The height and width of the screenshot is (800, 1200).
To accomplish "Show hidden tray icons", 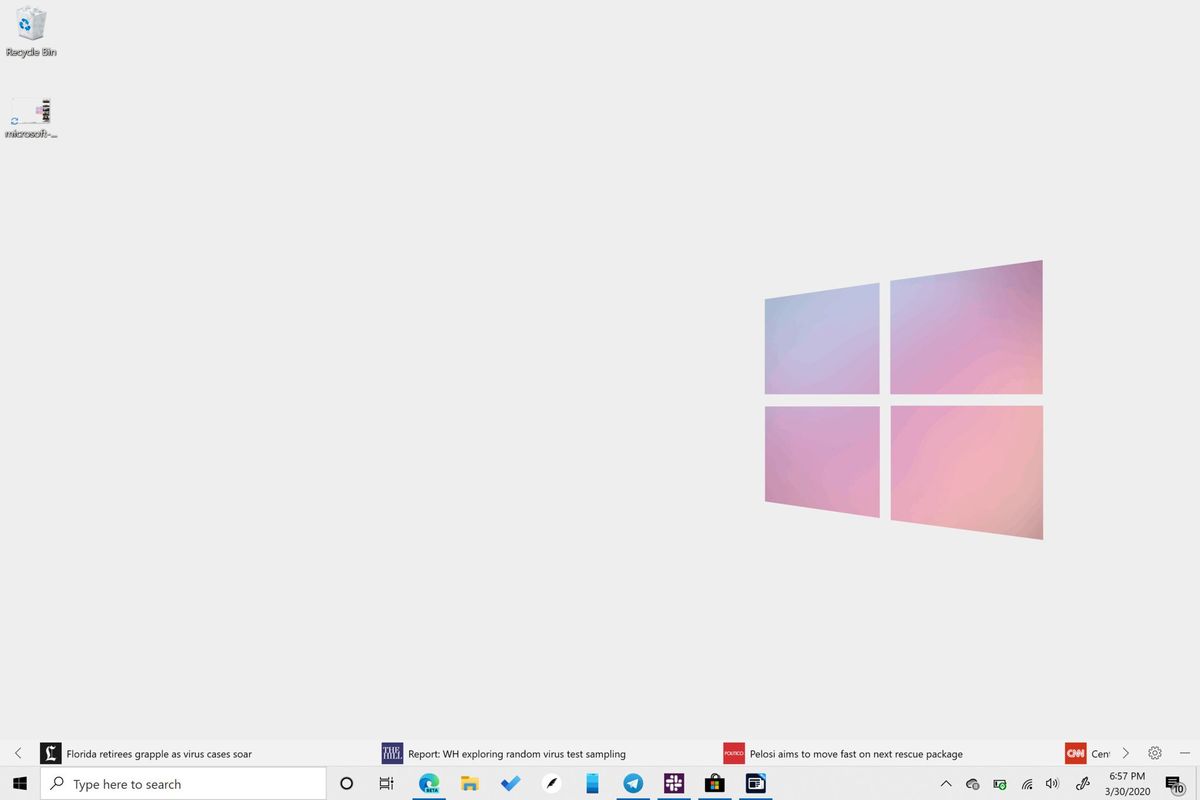I will (946, 784).
